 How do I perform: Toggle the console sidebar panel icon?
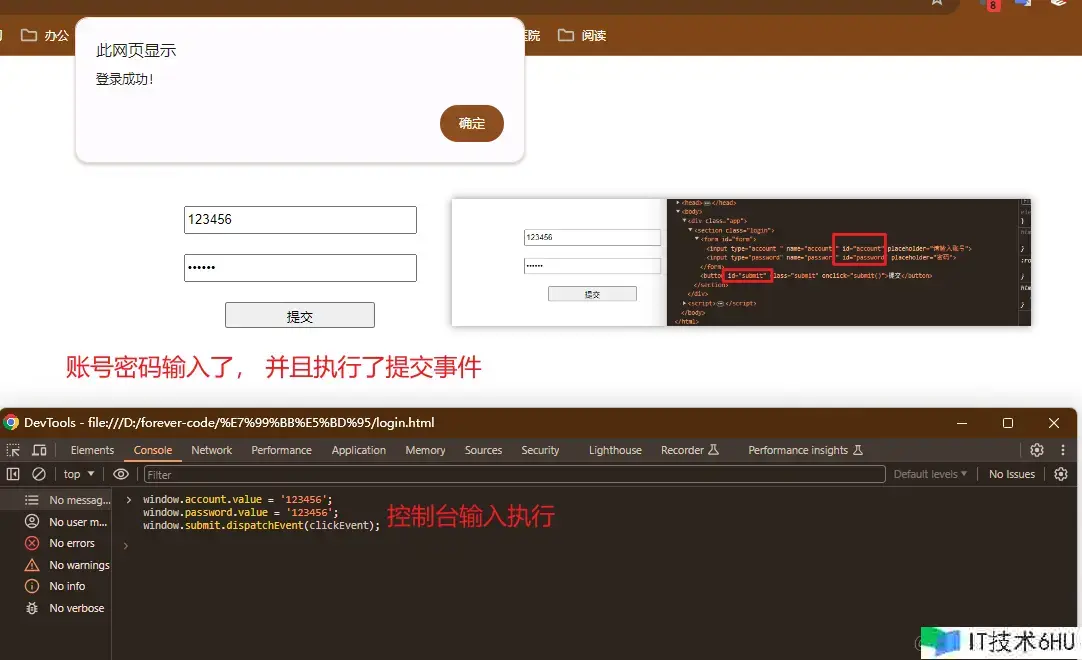tap(13, 474)
